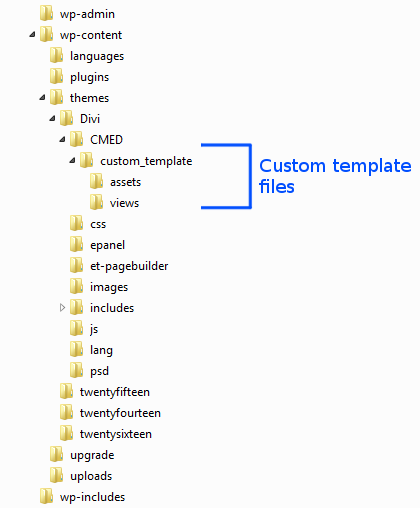Collapse the custom_template folder arrow
The height and width of the screenshot is (508, 420).
click(72, 160)
